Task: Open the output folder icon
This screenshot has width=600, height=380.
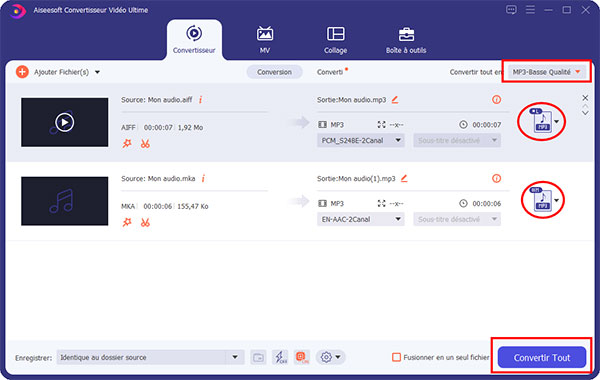Action: (x=258, y=357)
